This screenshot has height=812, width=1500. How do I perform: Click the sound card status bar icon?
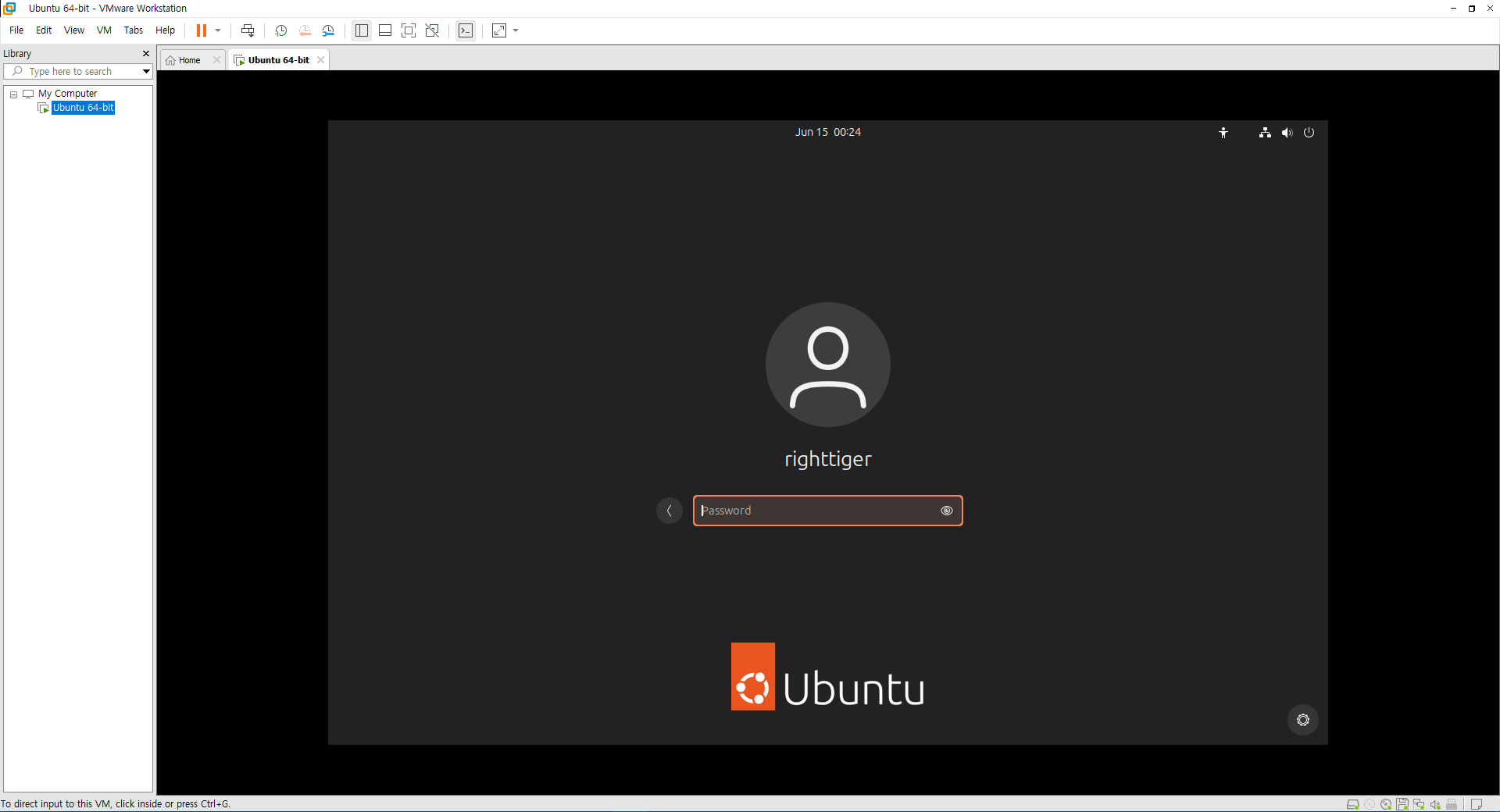[1435, 804]
